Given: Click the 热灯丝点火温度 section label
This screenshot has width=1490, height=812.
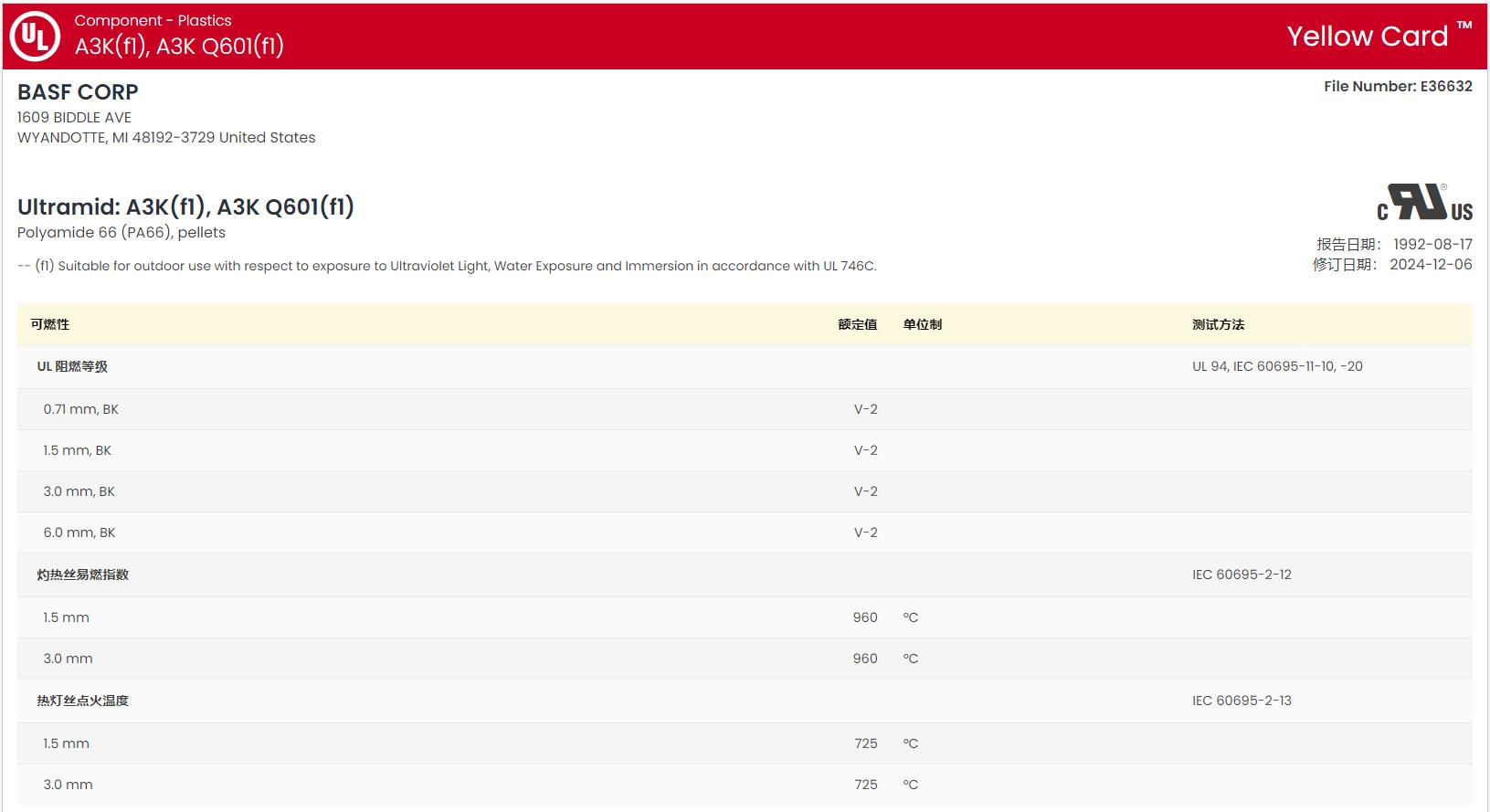Looking at the screenshot, I should [82, 701].
